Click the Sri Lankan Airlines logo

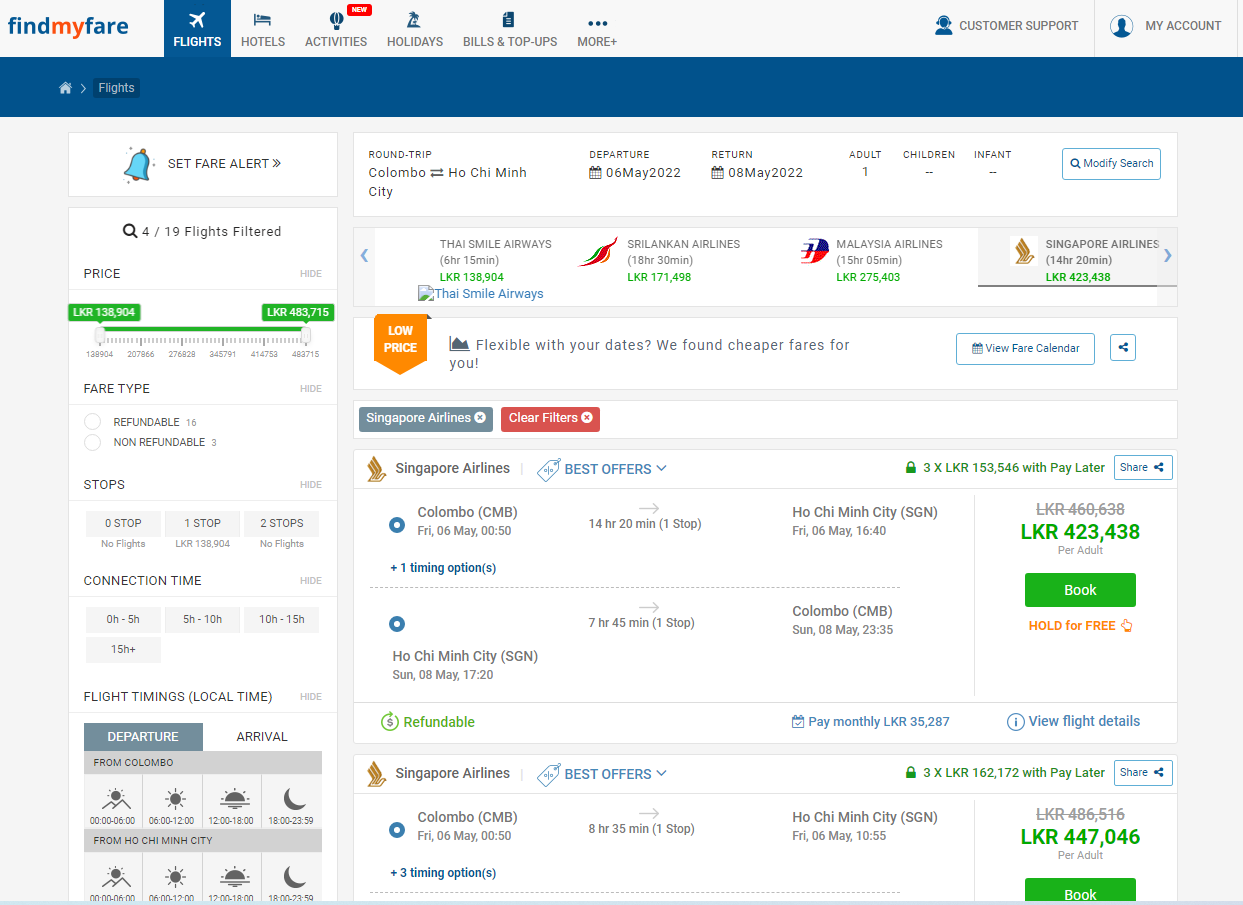point(598,252)
